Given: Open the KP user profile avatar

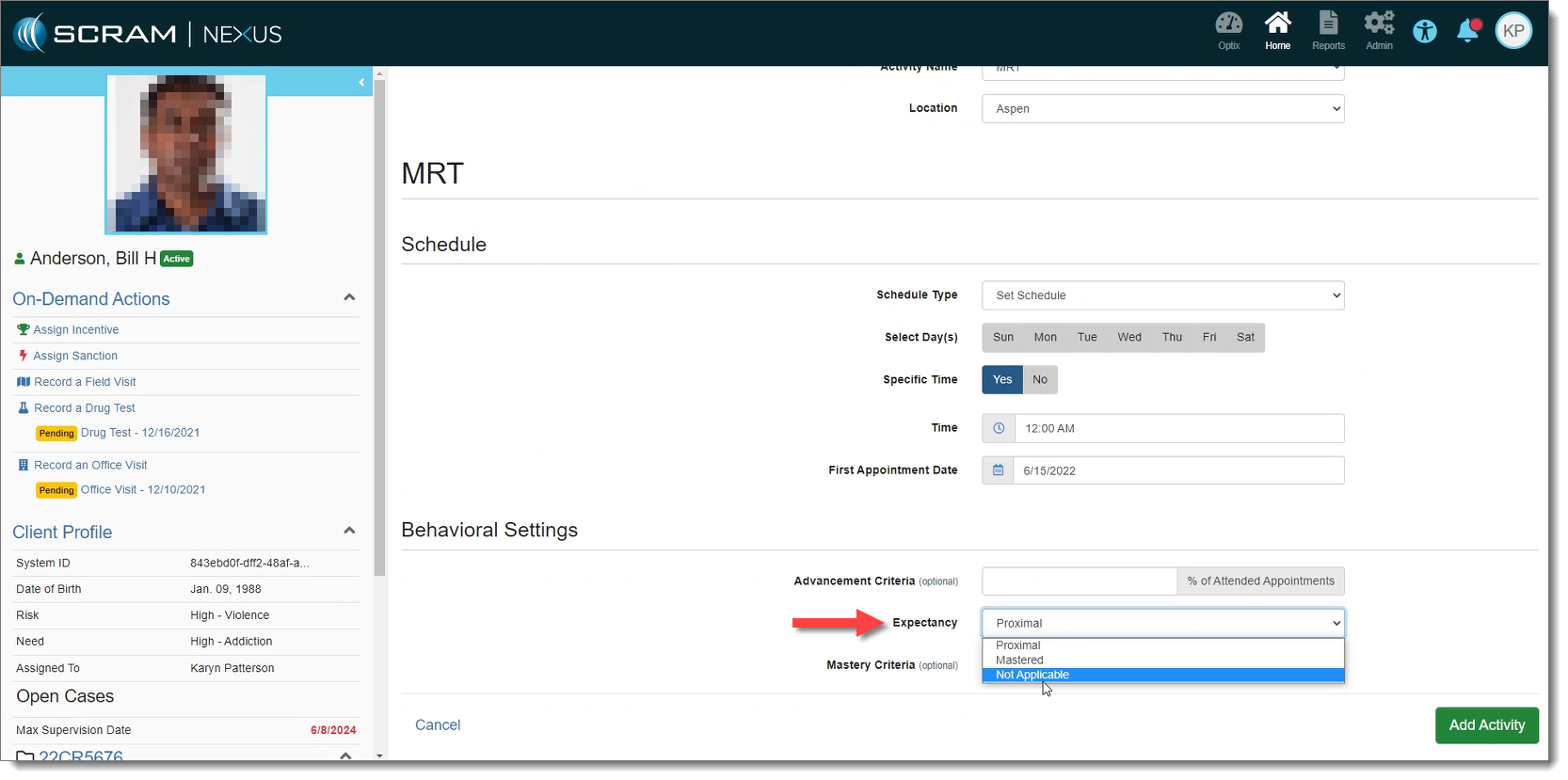Looking at the screenshot, I should (1513, 31).
